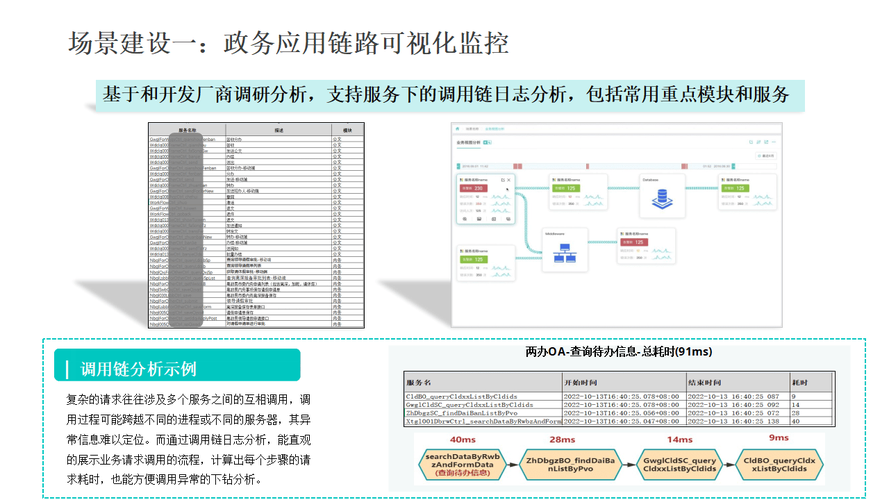This screenshot has width=889, height=500.
Task: Click the green 125 badge right of Database
Action: (x=735, y=188)
